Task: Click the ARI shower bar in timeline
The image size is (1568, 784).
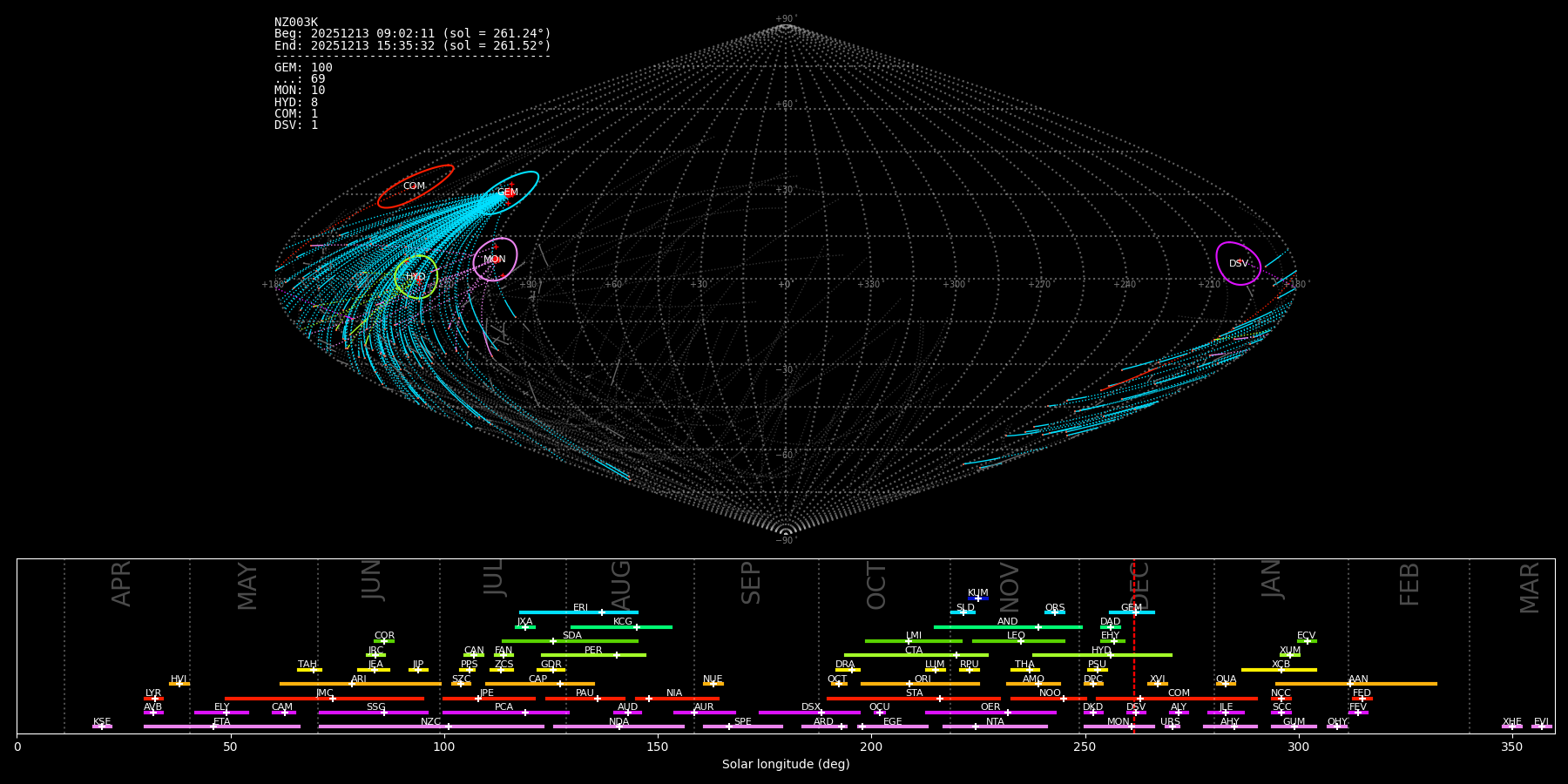Action: click(361, 684)
